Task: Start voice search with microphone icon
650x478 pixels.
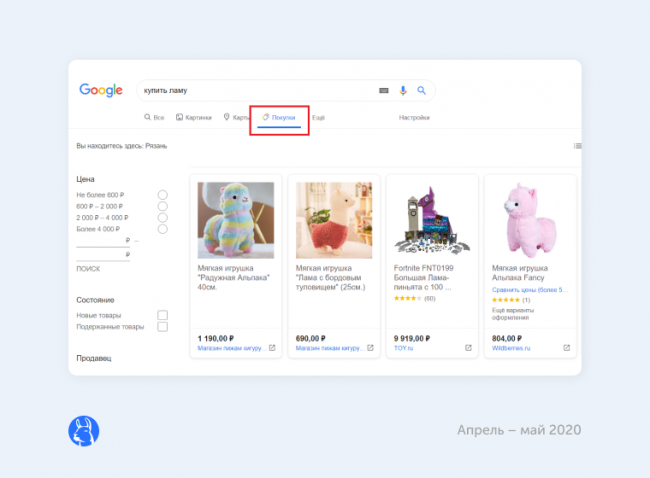Action: [x=403, y=90]
